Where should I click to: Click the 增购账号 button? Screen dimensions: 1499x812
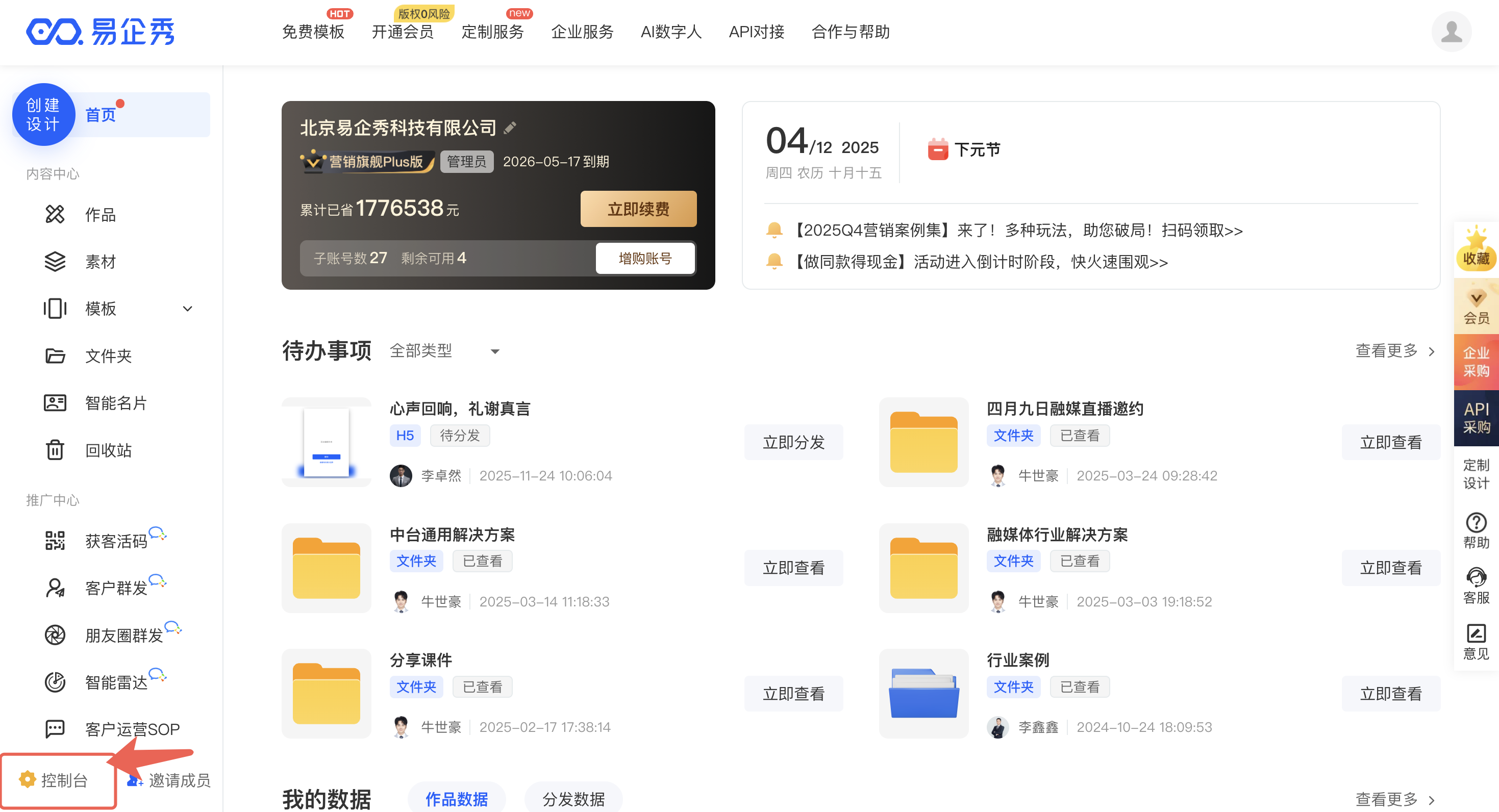[x=645, y=258]
